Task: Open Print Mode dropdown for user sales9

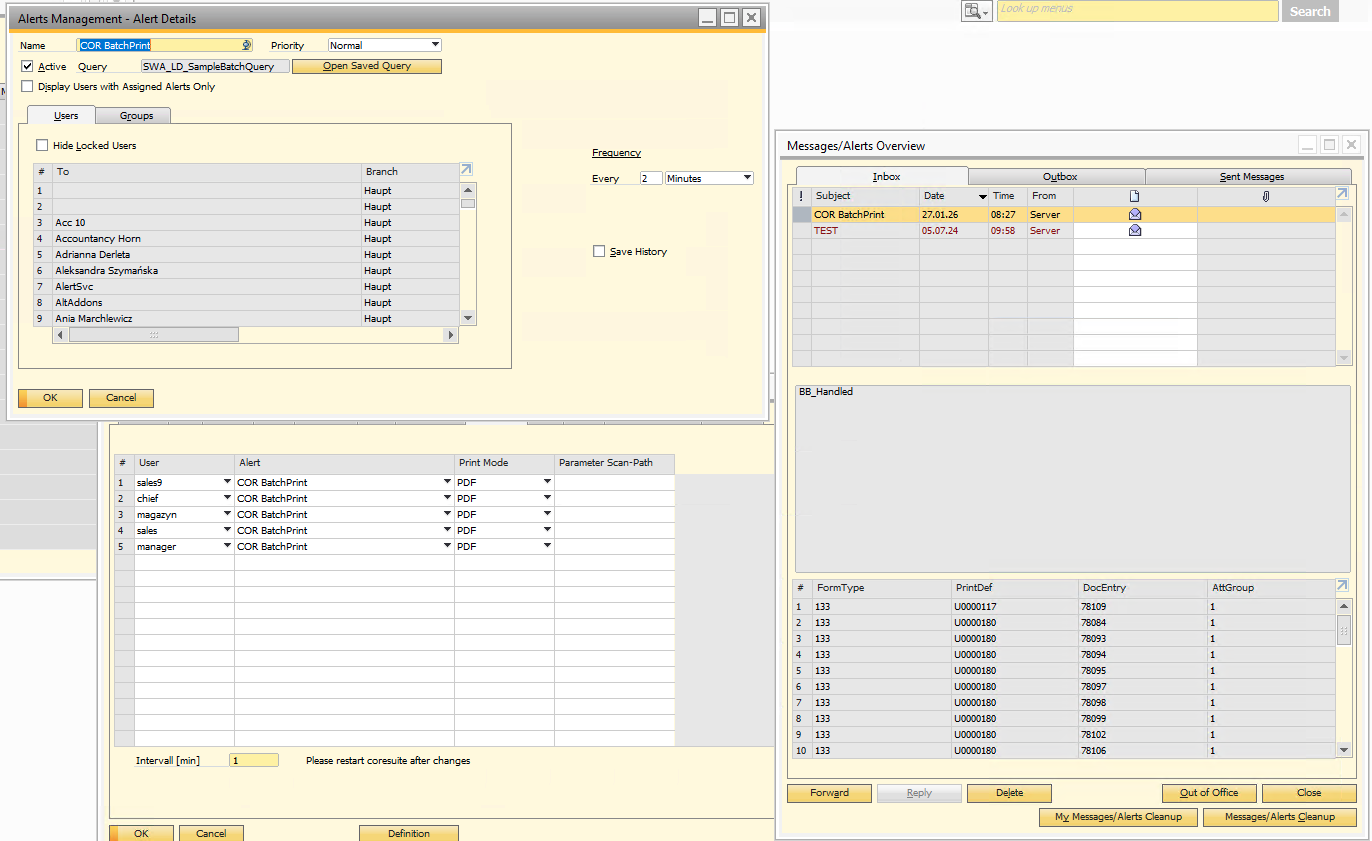Action: tap(547, 482)
